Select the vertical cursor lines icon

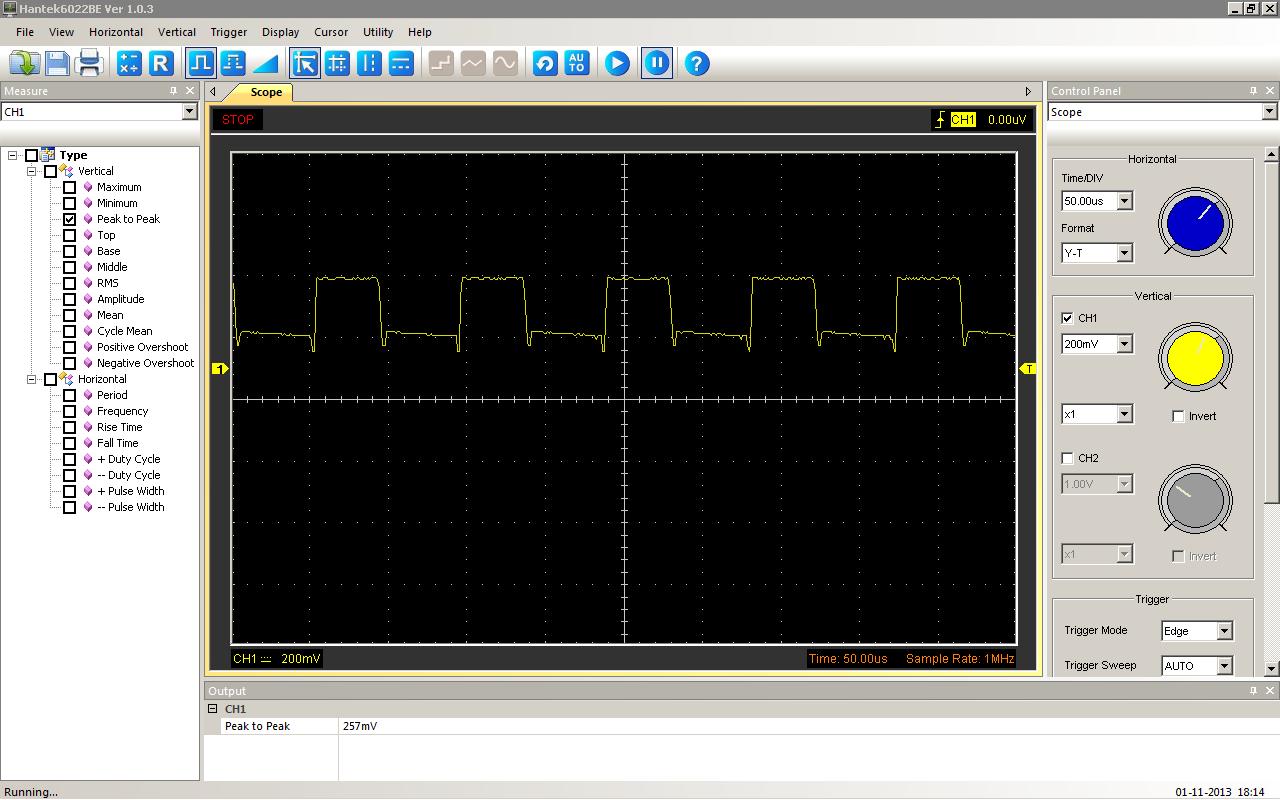coord(369,63)
